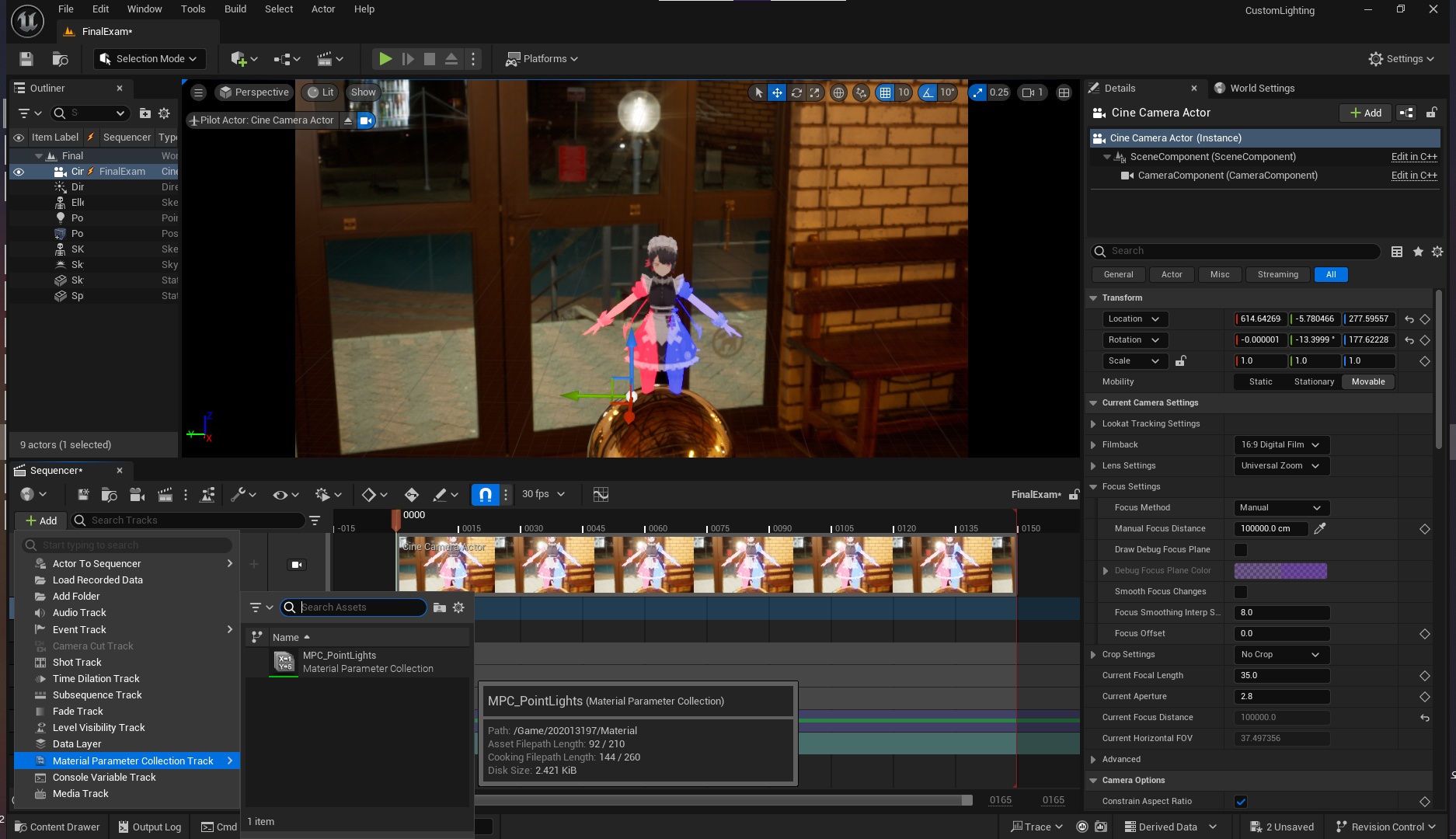Viewport: 1456px width, 839px height.
Task: Toggle the Scale lock icon
Action: coord(1180,361)
